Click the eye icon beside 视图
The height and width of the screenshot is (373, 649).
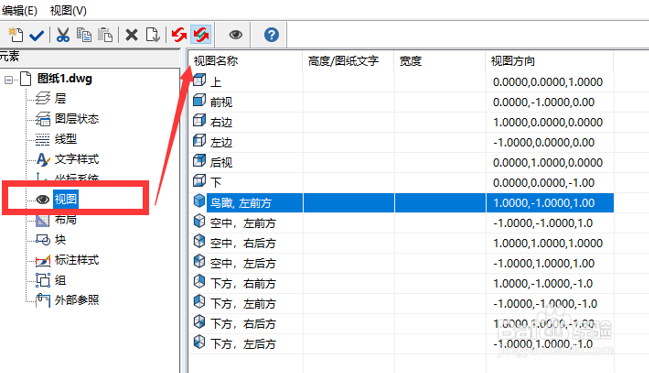[43, 200]
